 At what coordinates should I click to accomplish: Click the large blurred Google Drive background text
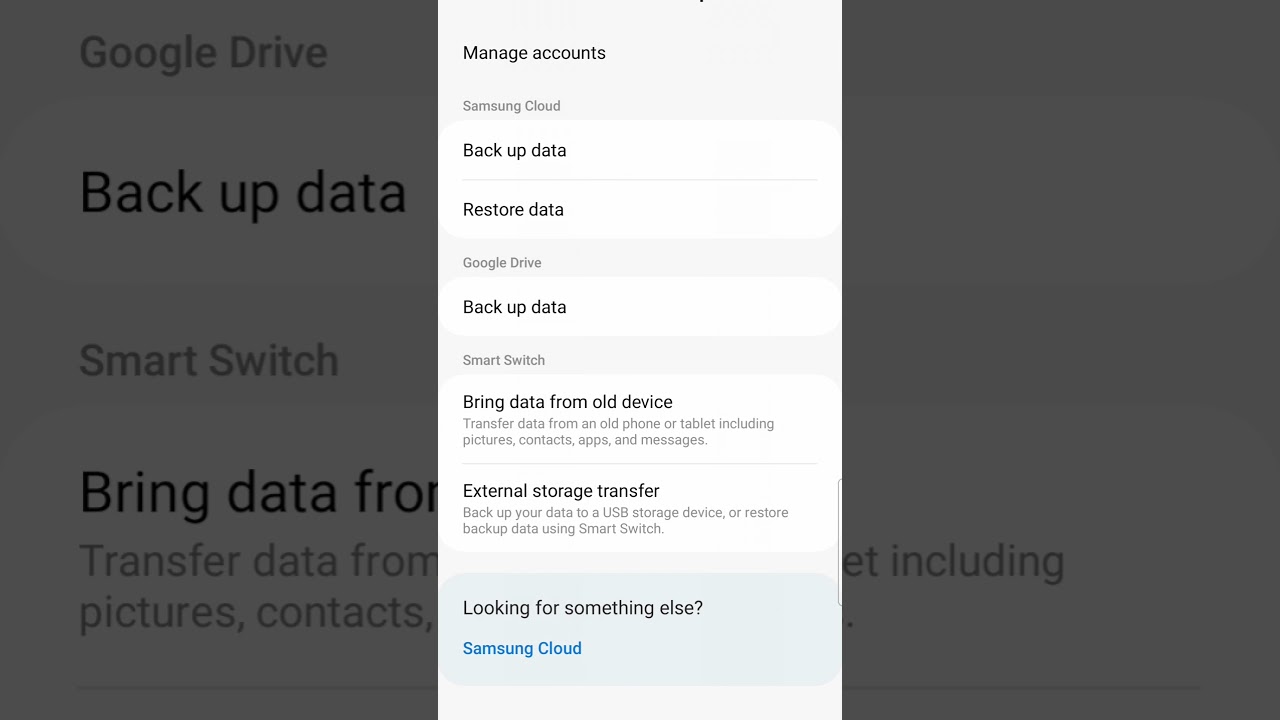(203, 53)
